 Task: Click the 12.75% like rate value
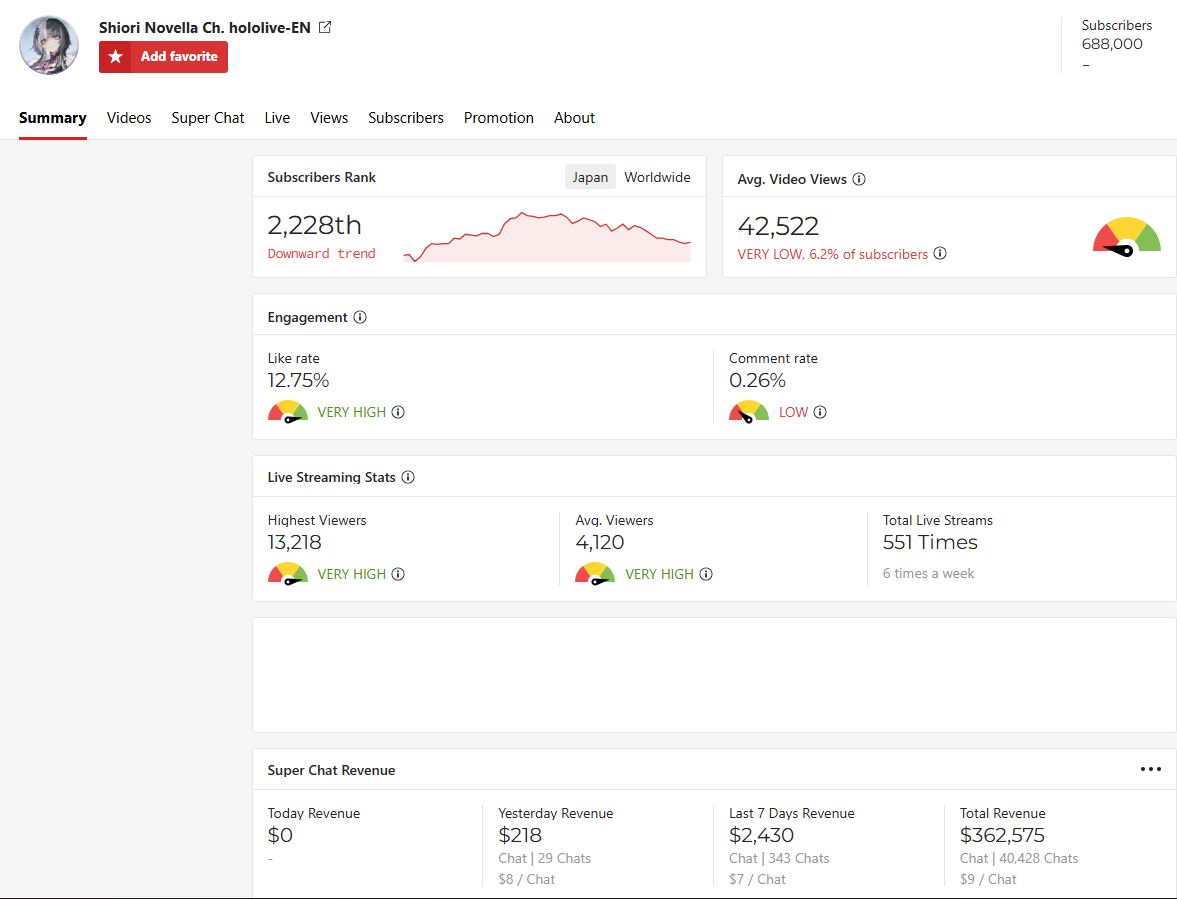pyautogui.click(x=298, y=380)
